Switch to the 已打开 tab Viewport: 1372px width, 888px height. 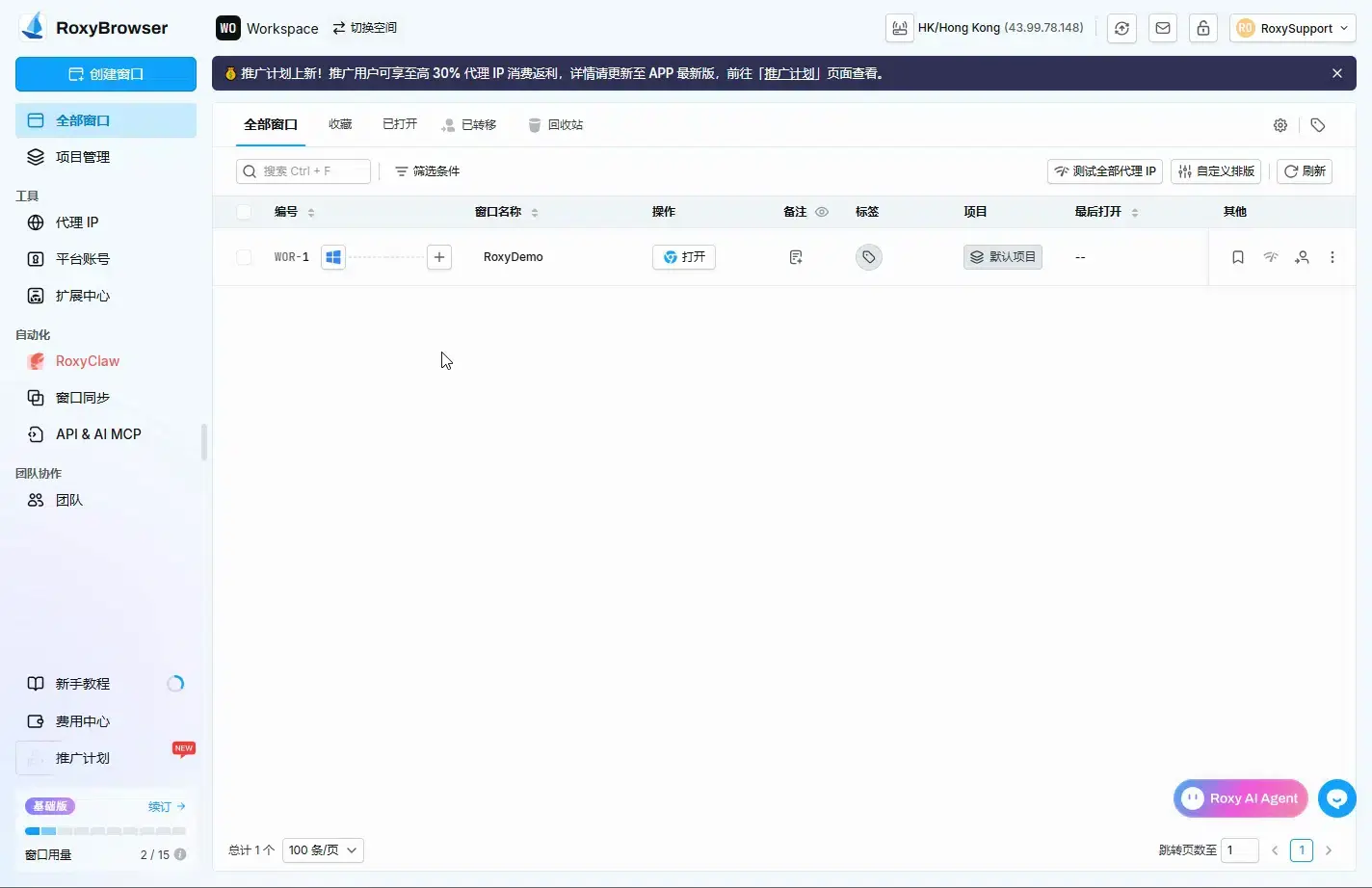coord(400,124)
